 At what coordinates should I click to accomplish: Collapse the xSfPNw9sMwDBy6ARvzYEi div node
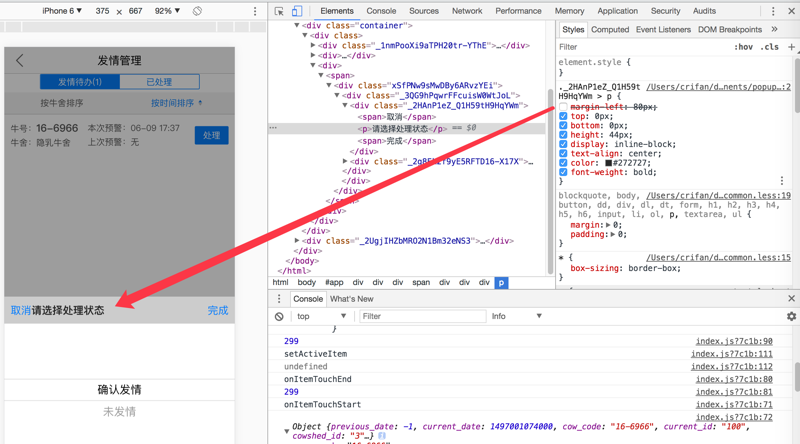pyautogui.click(x=329, y=85)
